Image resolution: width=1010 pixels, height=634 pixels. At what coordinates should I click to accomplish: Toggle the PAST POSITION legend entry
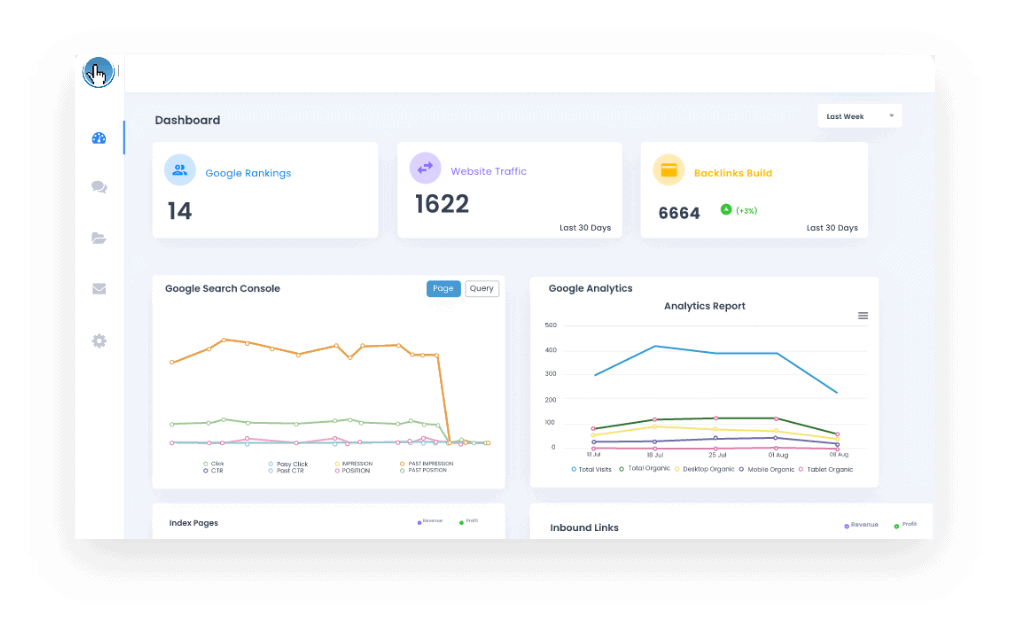pos(424,470)
